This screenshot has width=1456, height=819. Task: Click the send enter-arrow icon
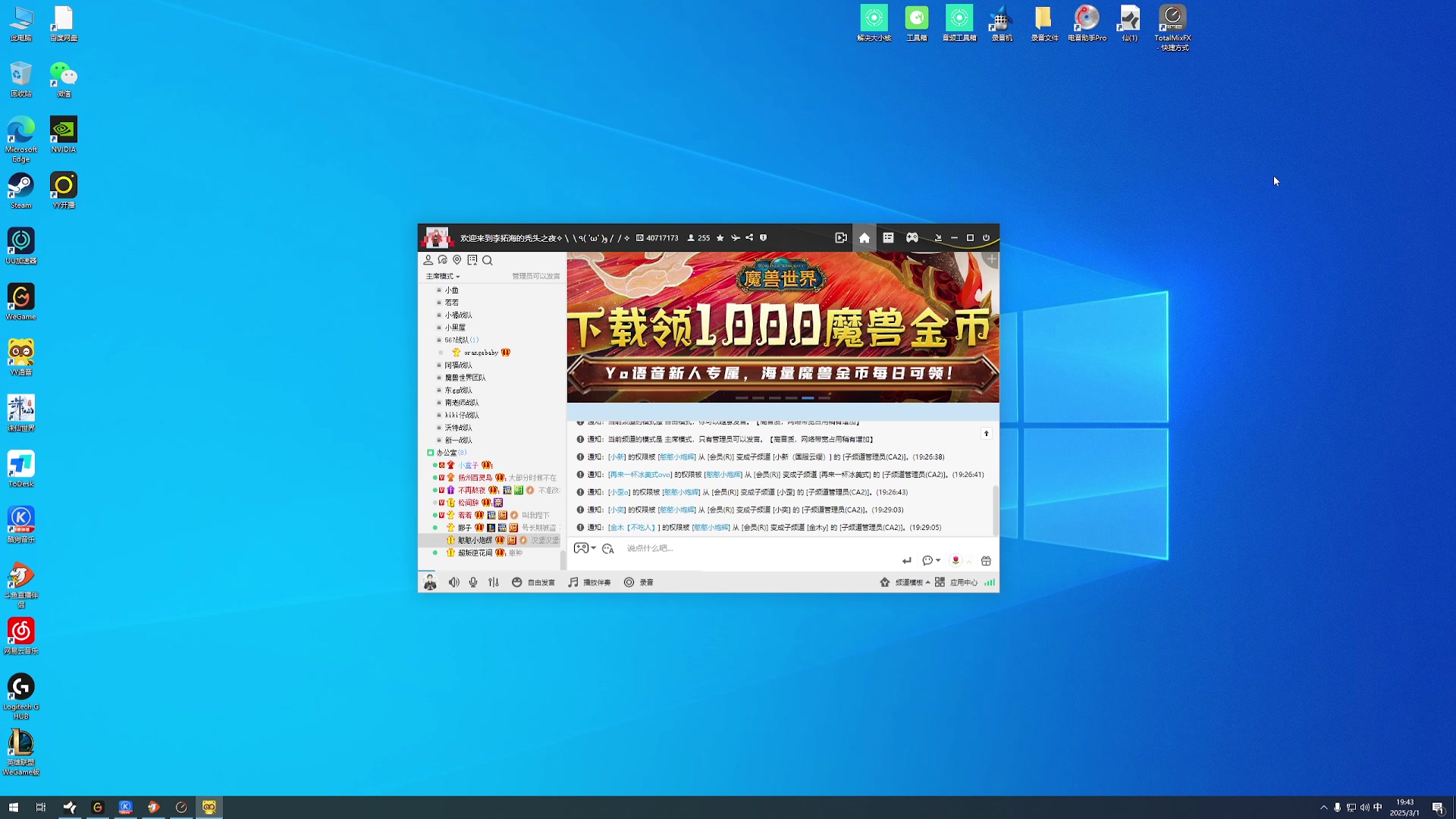(907, 561)
